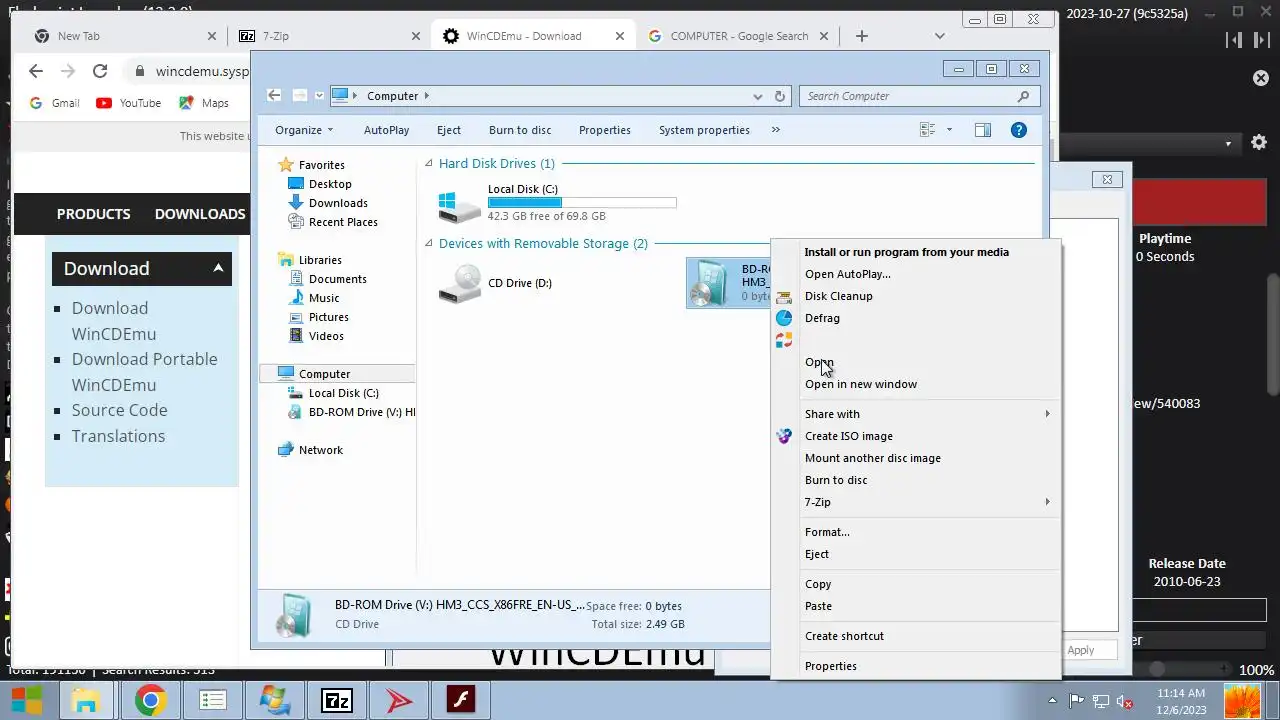Go back in Chrome browser

pos(36,71)
